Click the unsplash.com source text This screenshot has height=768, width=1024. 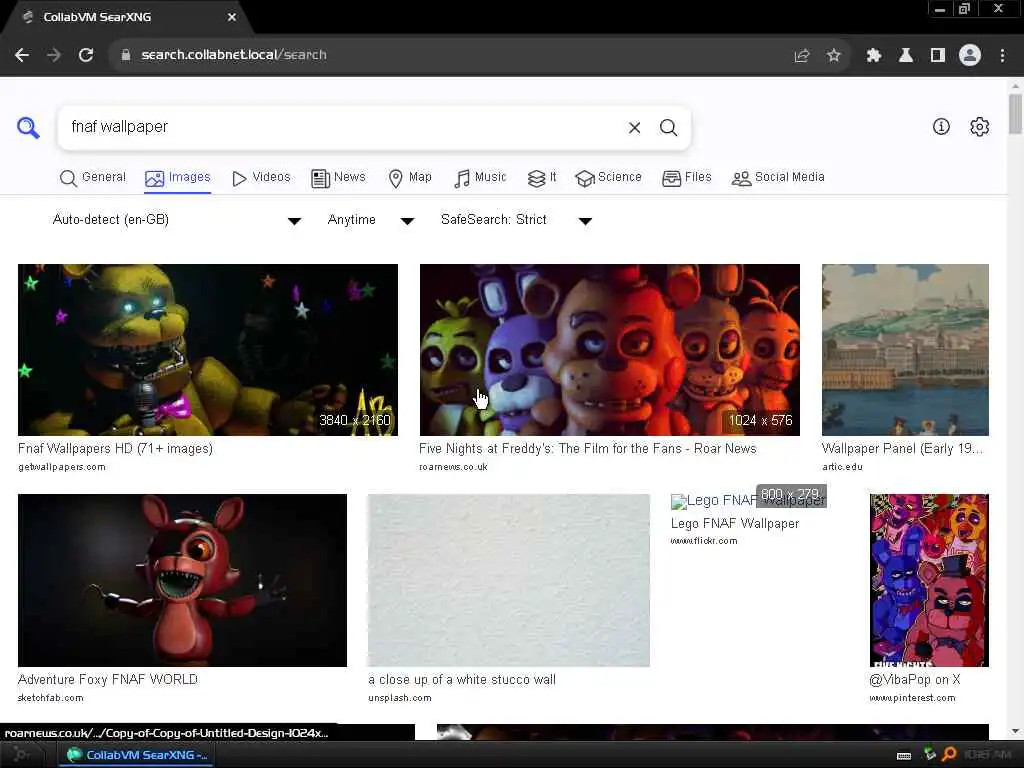point(400,698)
